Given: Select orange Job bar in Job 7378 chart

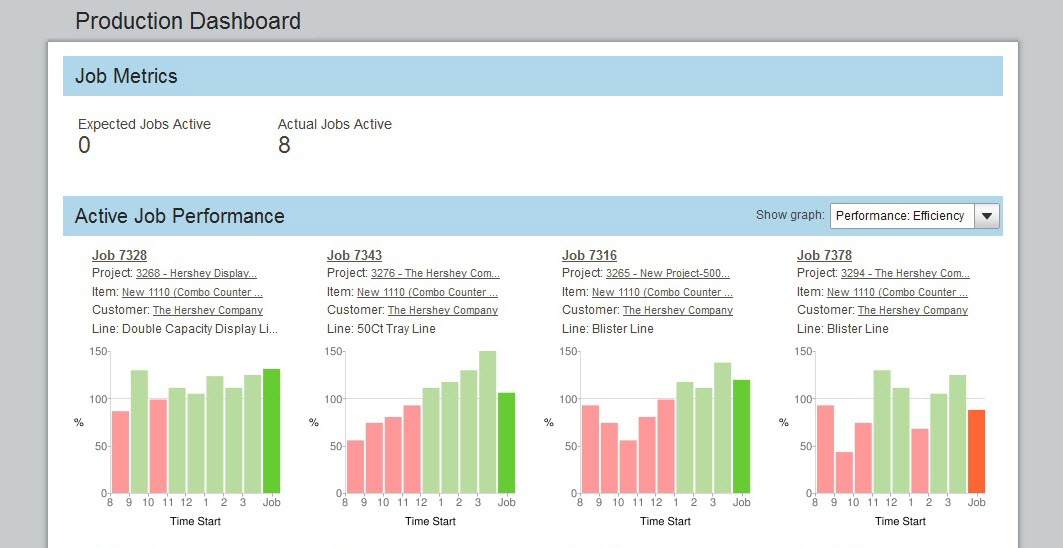Looking at the screenshot, I should pos(976,451).
